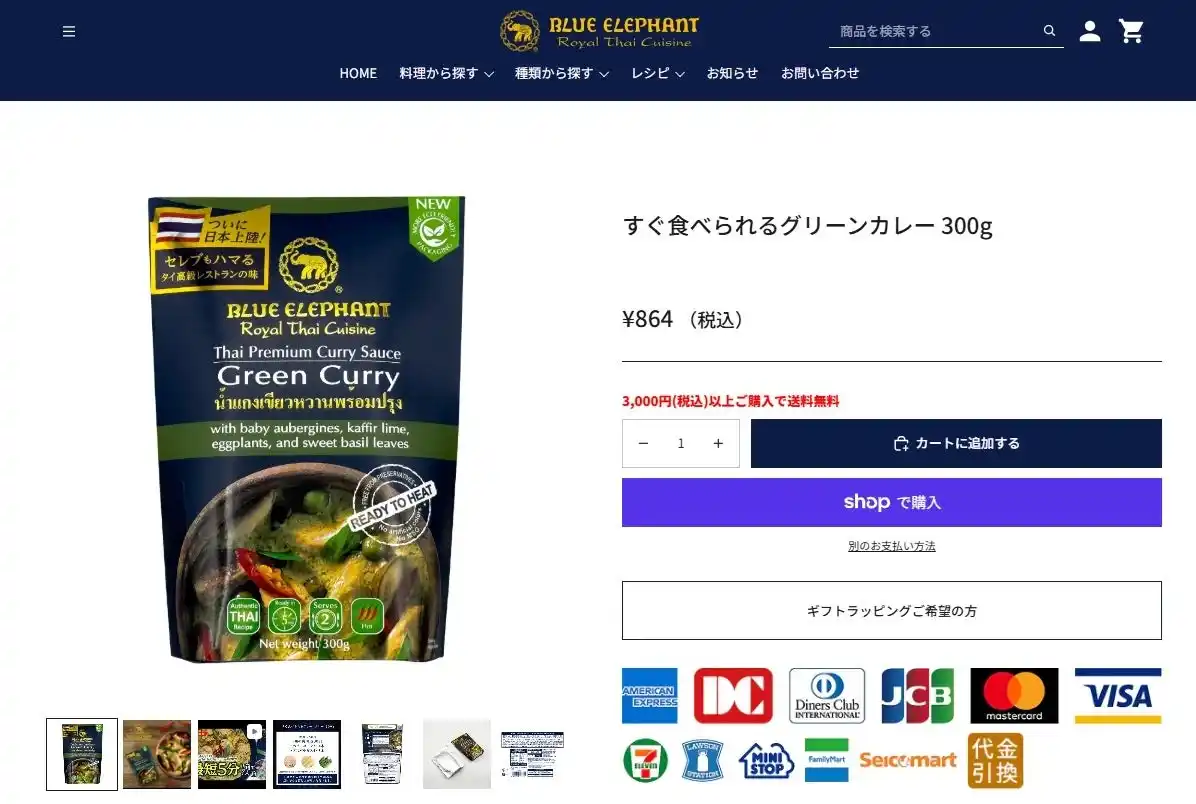Click the search magnifier icon
This screenshot has height=804, width=1196.
(x=1050, y=31)
